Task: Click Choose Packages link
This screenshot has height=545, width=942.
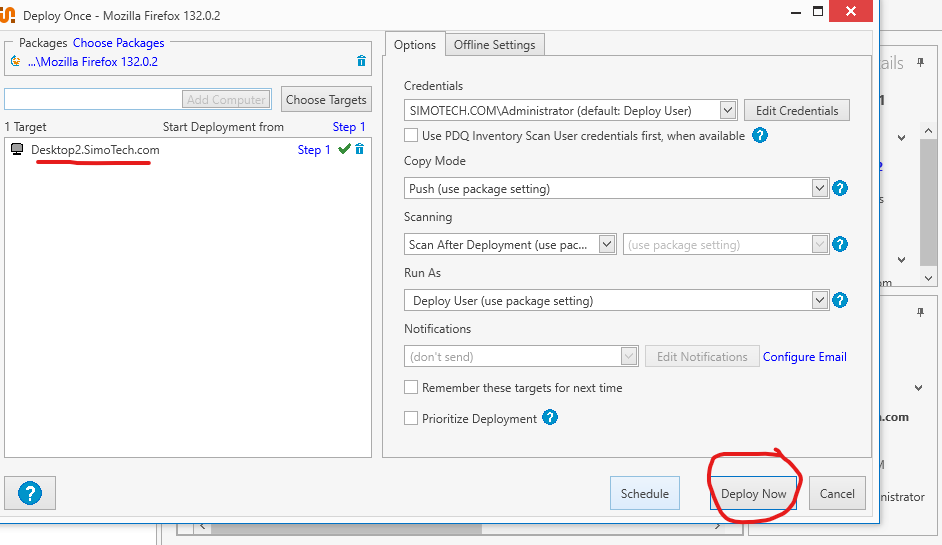Action: point(118,43)
